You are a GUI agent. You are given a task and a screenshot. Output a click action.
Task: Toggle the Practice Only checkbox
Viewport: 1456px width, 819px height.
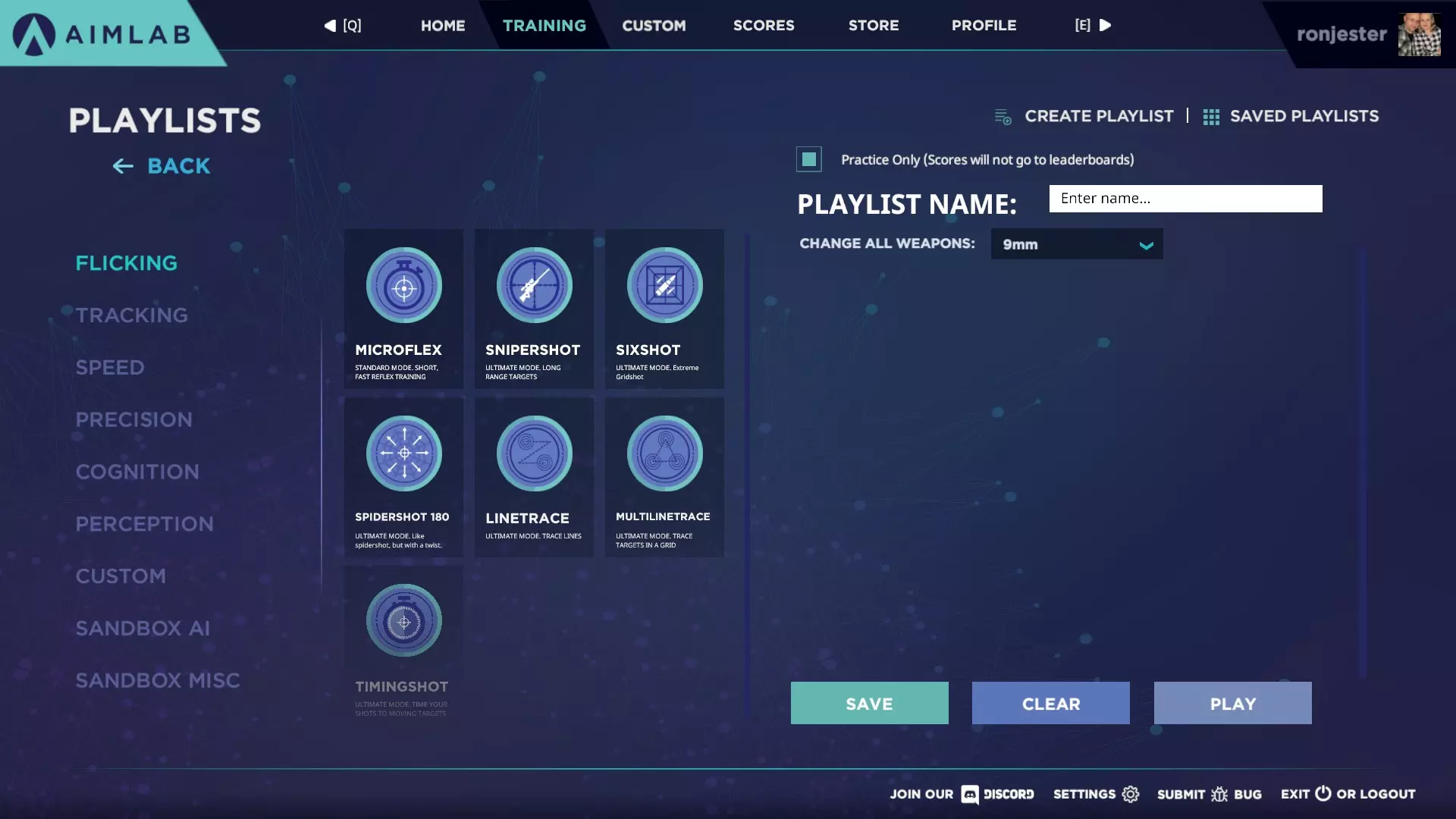808,159
